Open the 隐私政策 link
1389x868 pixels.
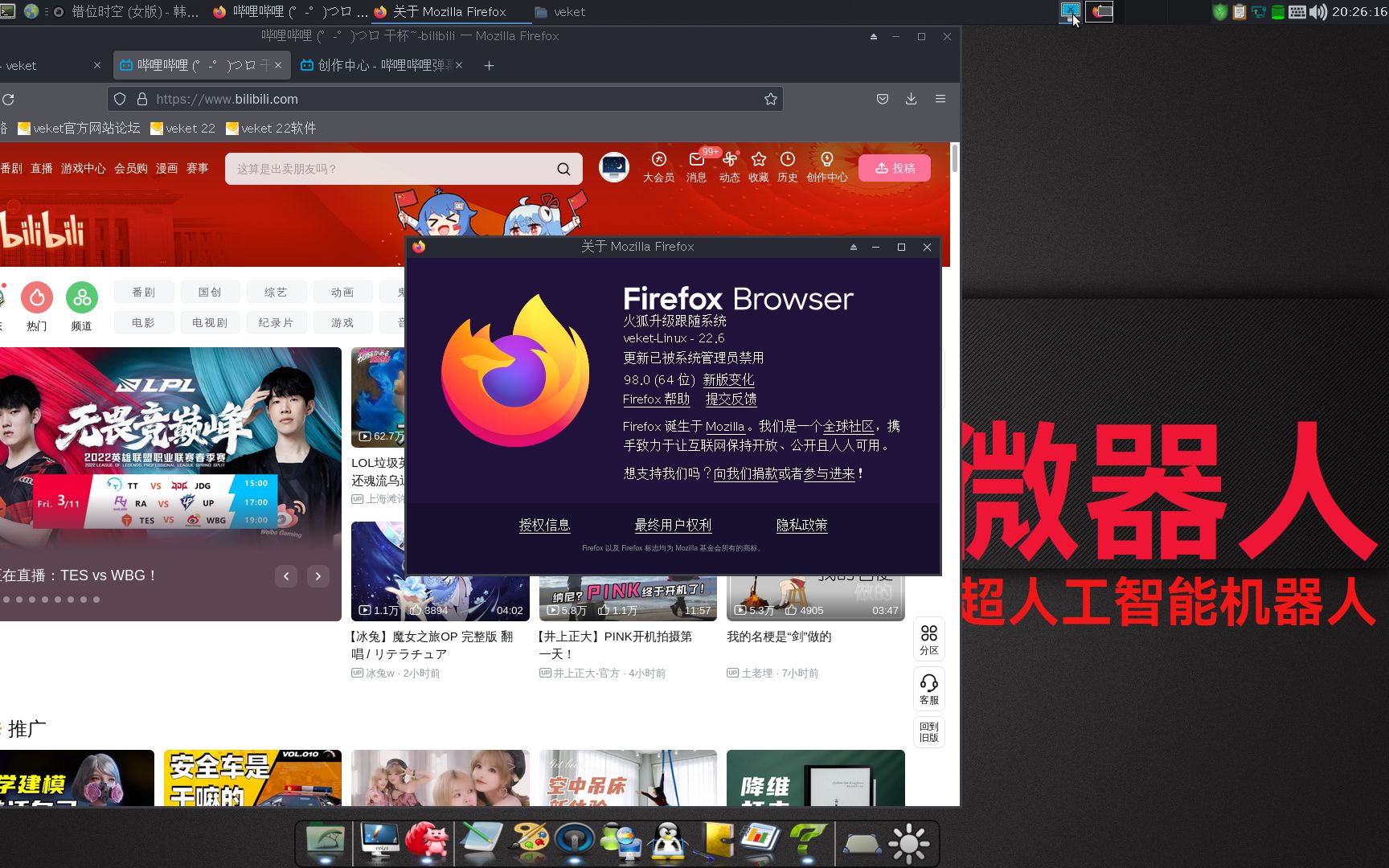pyautogui.click(x=801, y=525)
